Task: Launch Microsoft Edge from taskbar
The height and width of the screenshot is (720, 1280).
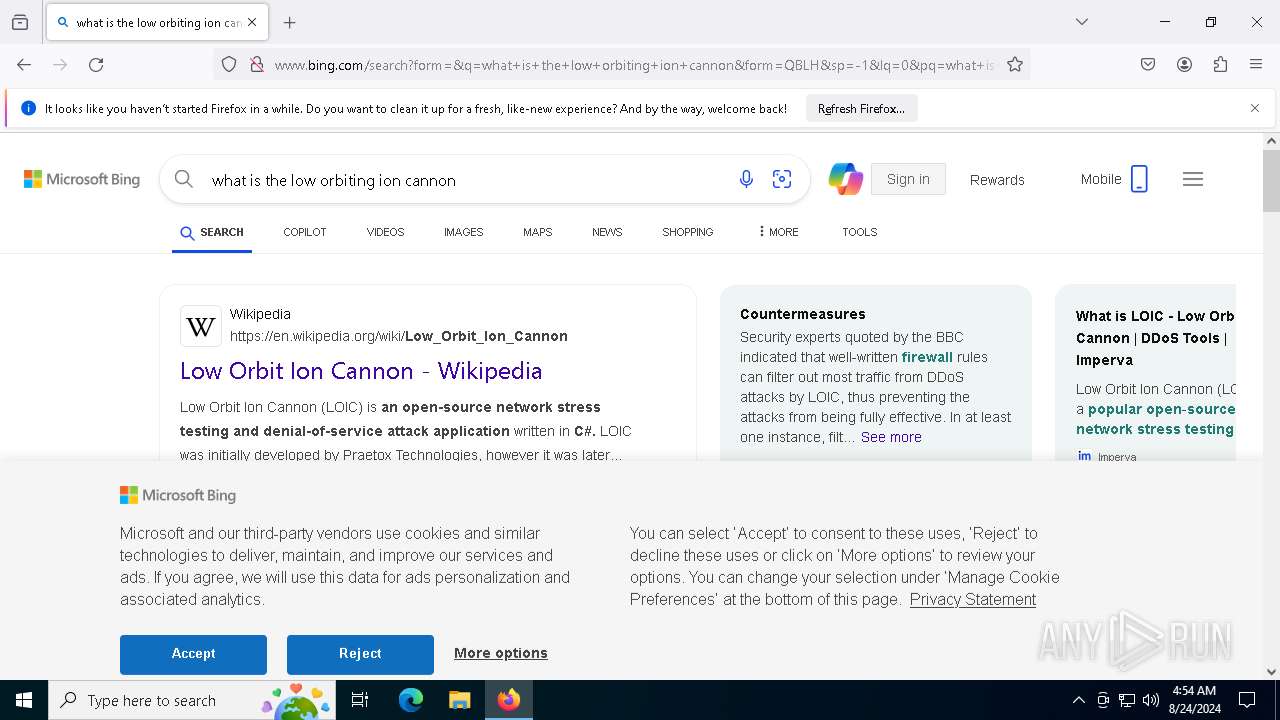Action: tap(411, 700)
